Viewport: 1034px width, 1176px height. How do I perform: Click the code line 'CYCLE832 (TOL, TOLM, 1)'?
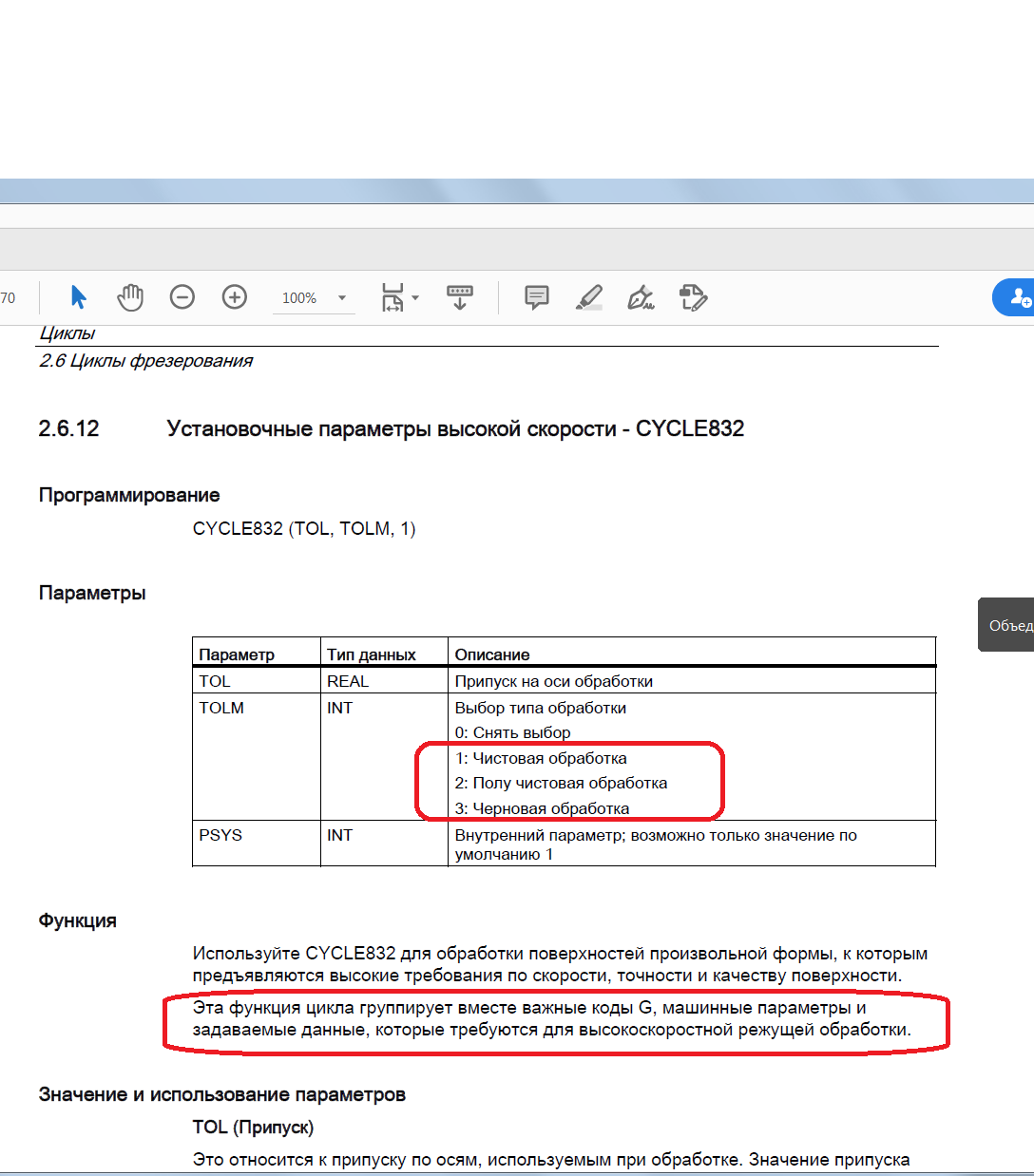(x=304, y=529)
